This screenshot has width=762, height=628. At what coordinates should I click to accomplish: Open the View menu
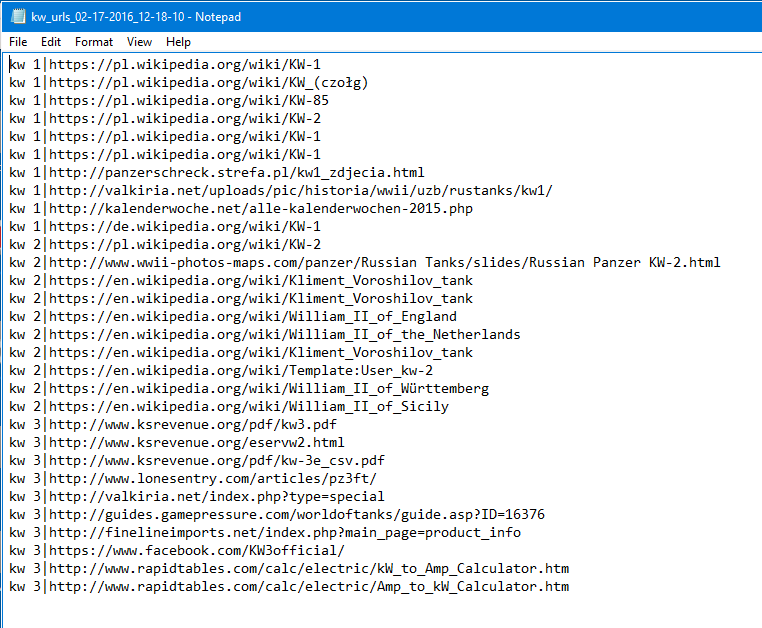point(139,42)
